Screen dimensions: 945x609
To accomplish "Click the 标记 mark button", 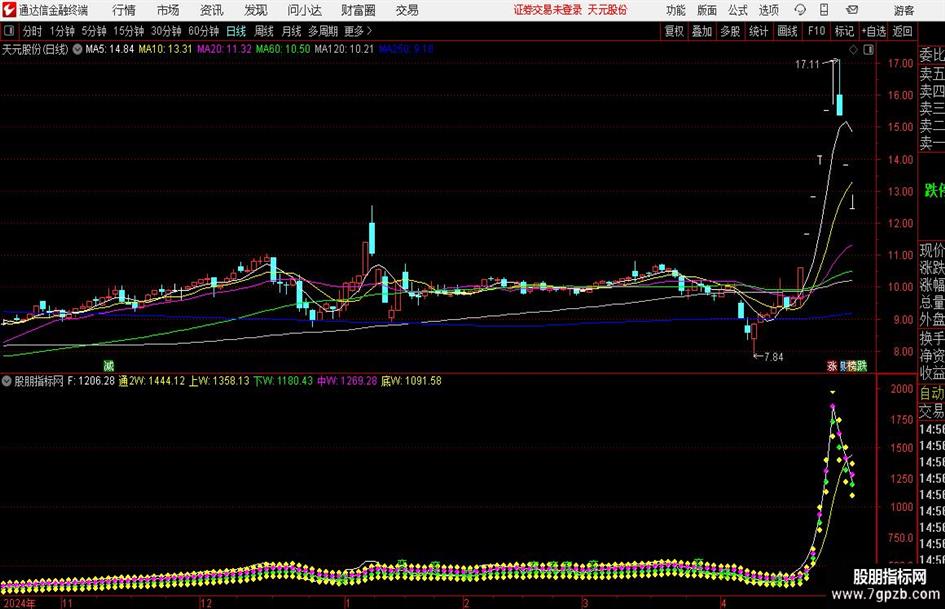I will tap(844, 31).
